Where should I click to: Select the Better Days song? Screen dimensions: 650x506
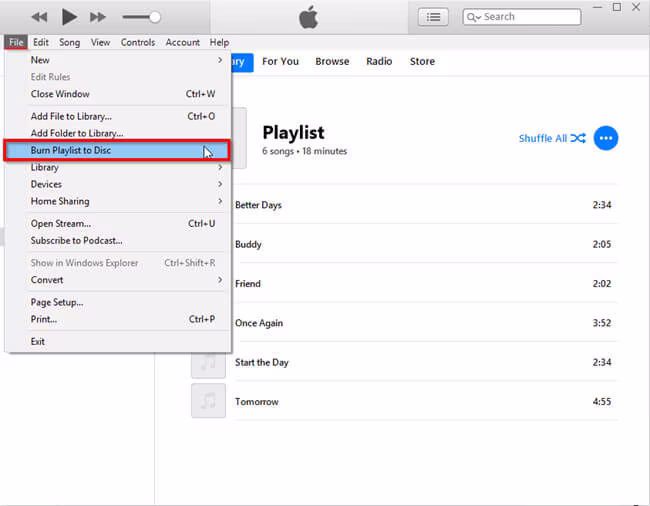tap(425, 205)
